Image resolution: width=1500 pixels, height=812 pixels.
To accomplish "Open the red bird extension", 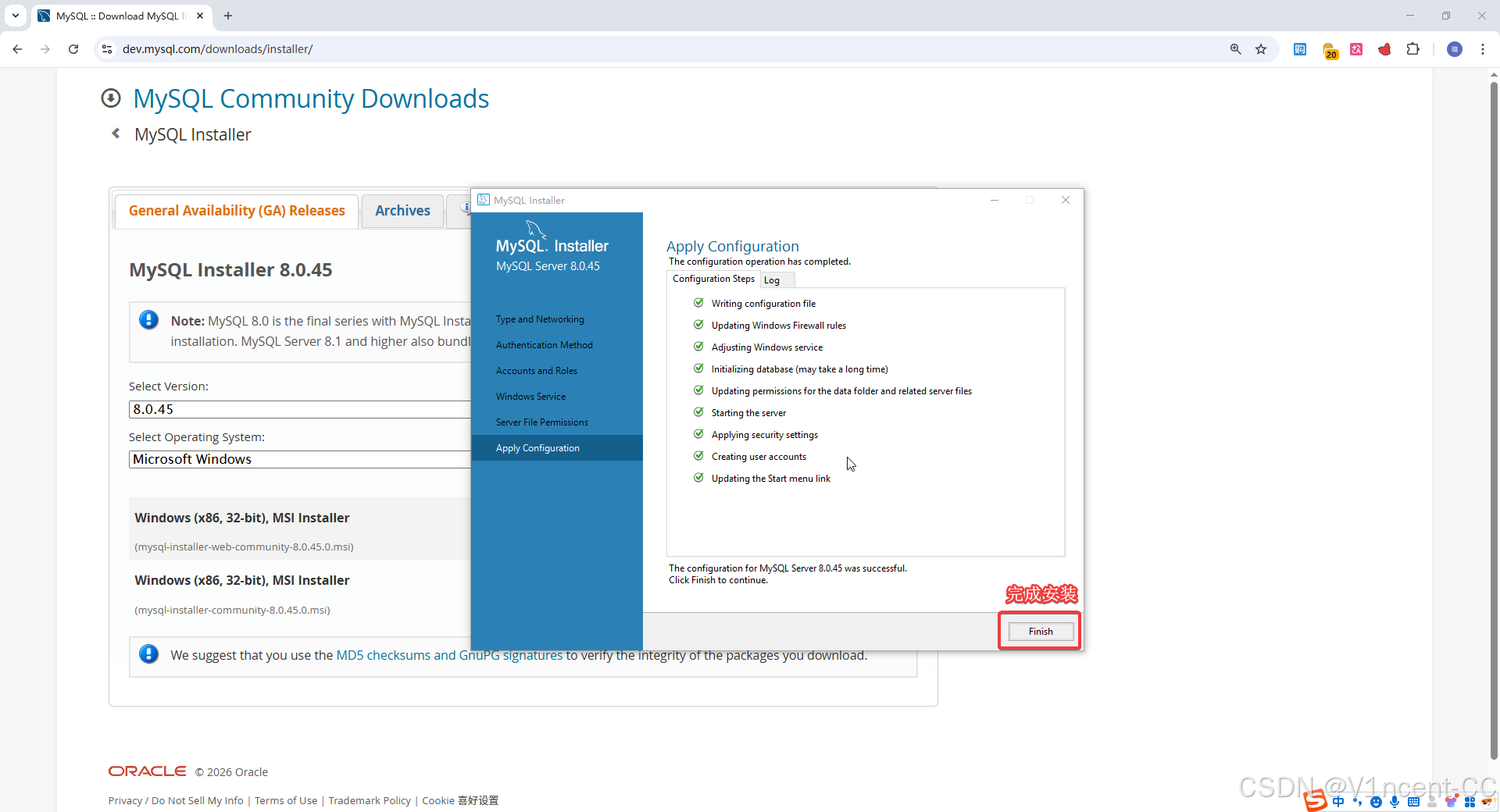I will [x=1384, y=49].
